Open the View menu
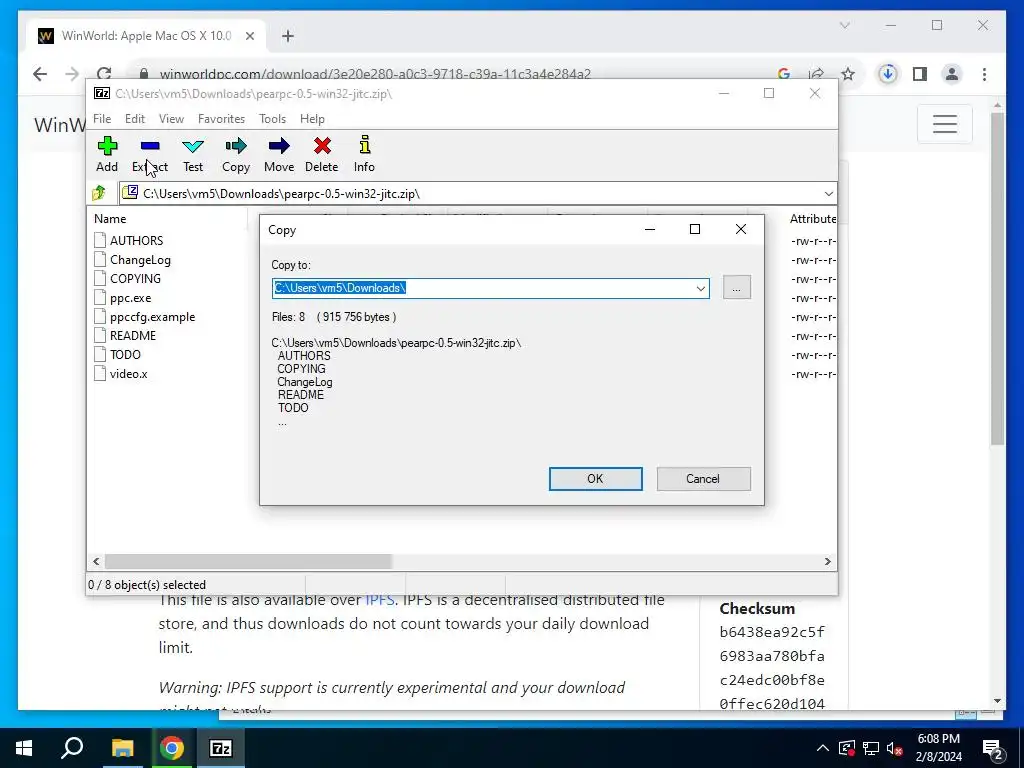The image size is (1024, 768). point(171,119)
